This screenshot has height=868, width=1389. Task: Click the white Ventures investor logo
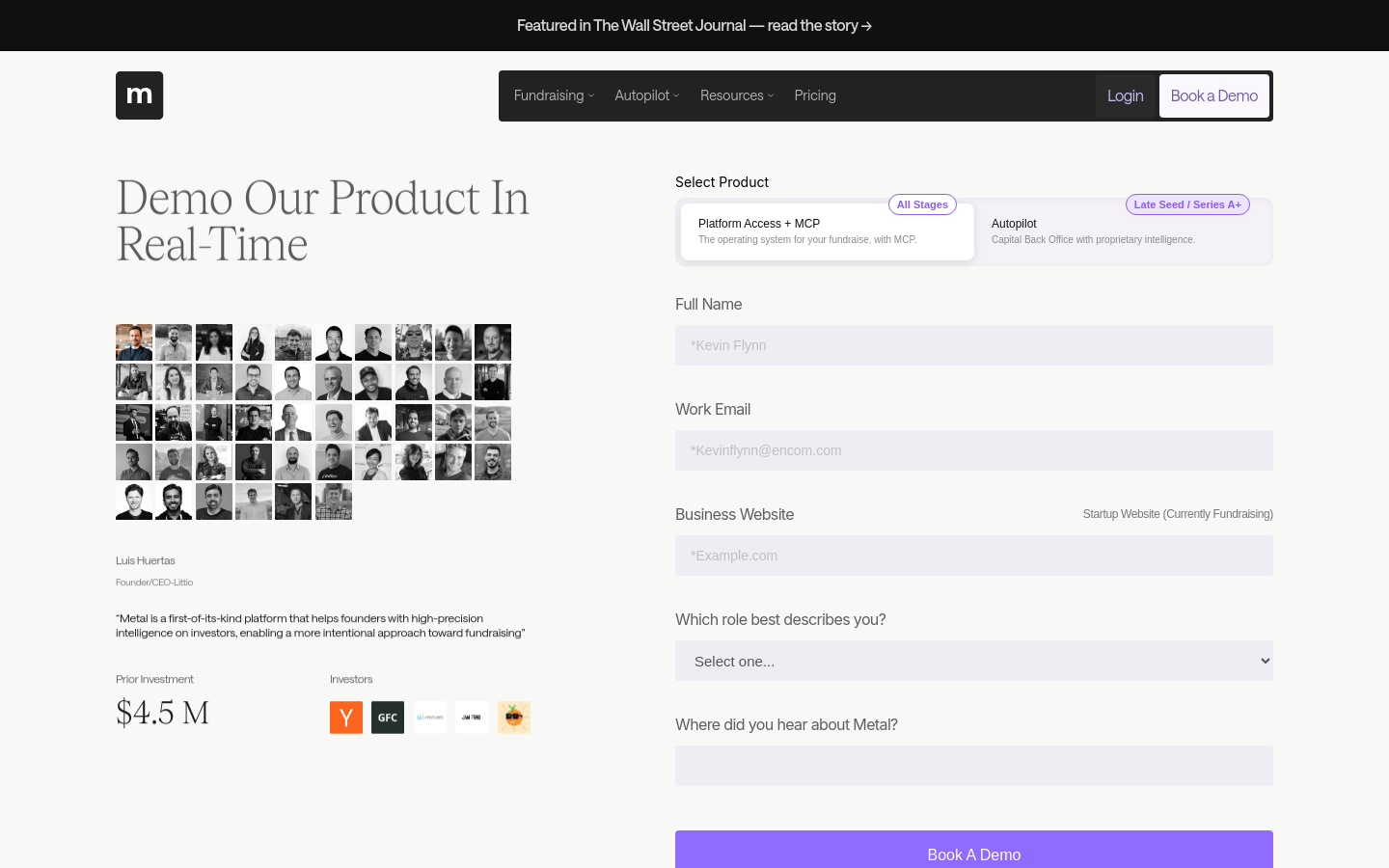[430, 718]
